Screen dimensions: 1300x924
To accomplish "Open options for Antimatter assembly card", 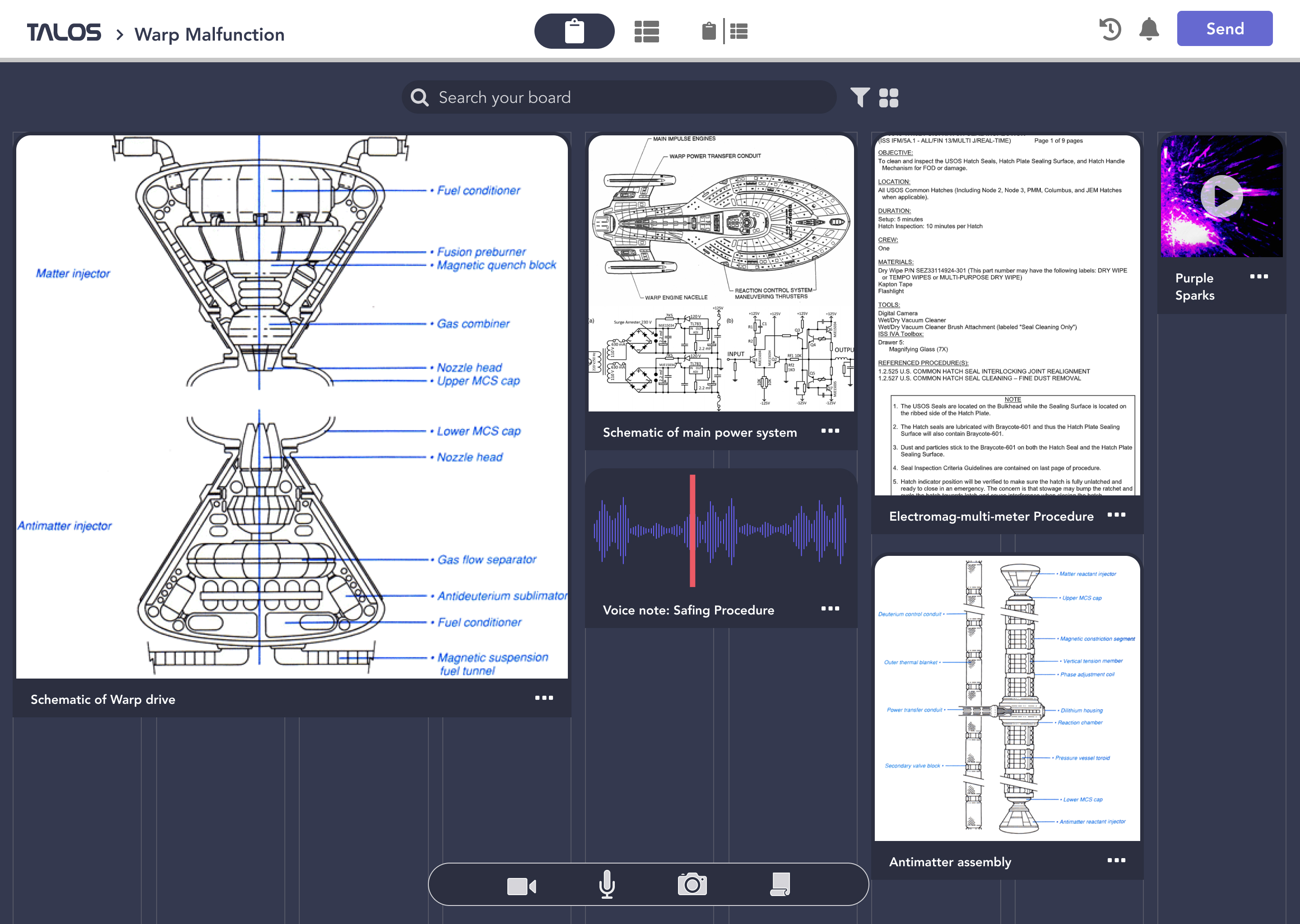I will (x=1116, y=860).
